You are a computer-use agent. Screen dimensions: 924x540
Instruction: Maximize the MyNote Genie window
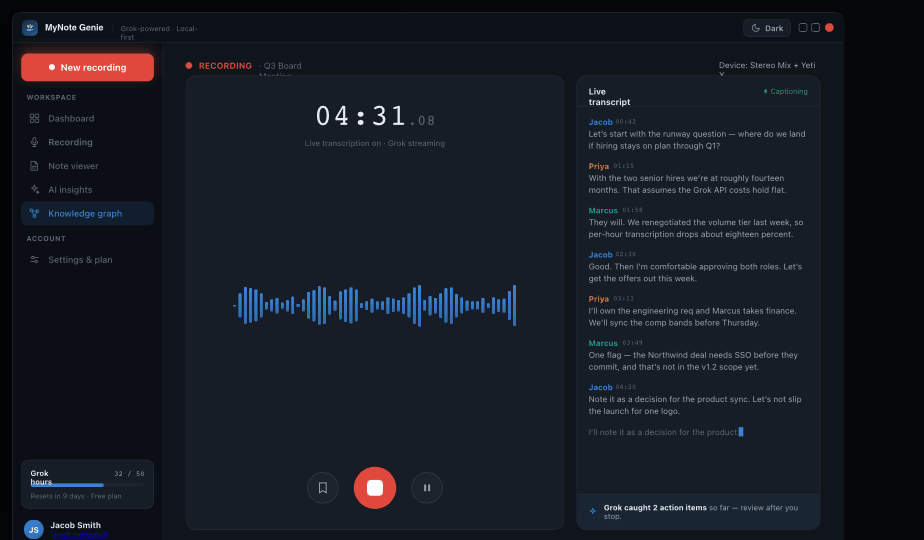pos(816,28)
